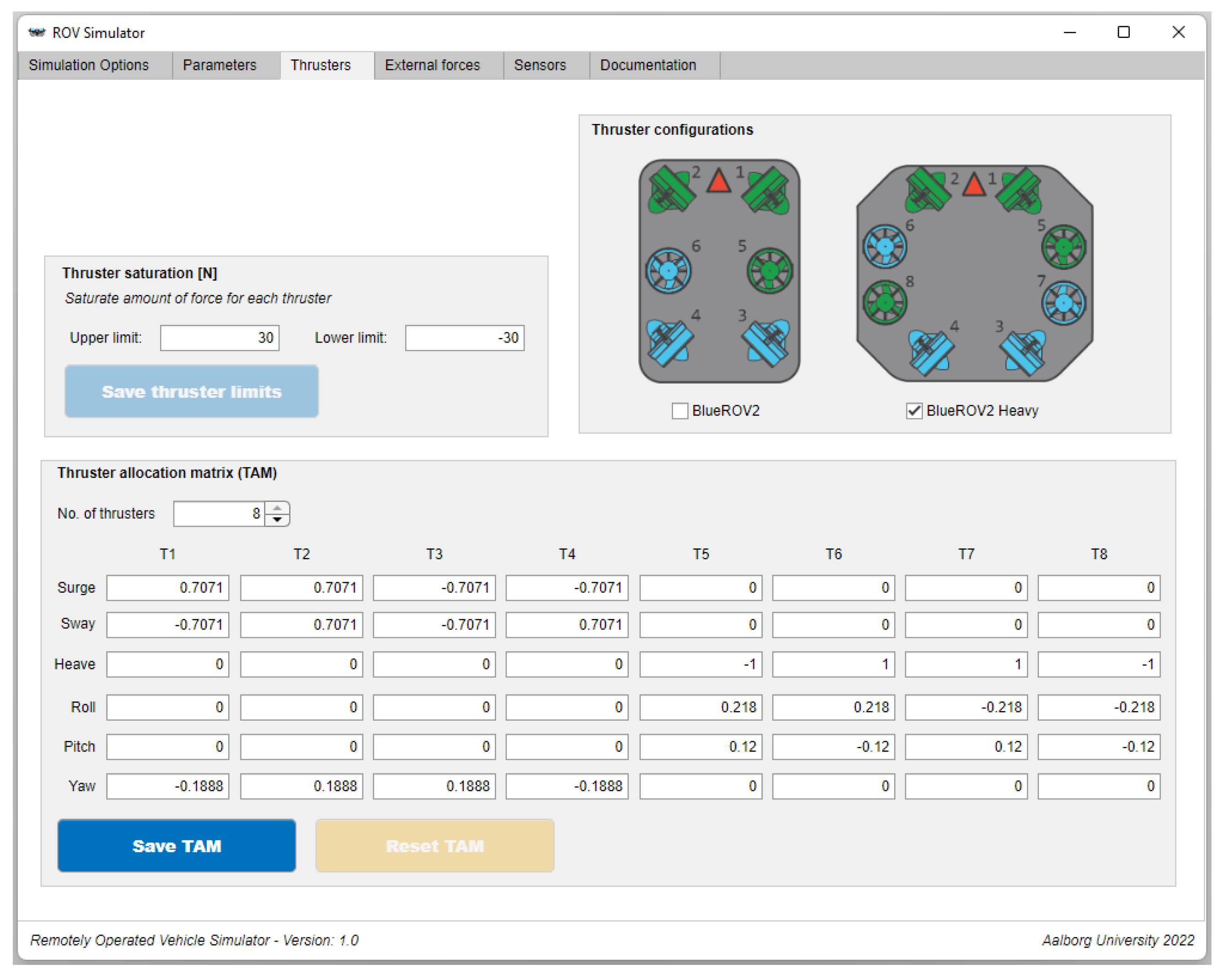Image resolution: width=1222 pixels, height=980 pixels.
Task: Uncheck the BlueROV2 Heavy checkbox
Action: 914,410
